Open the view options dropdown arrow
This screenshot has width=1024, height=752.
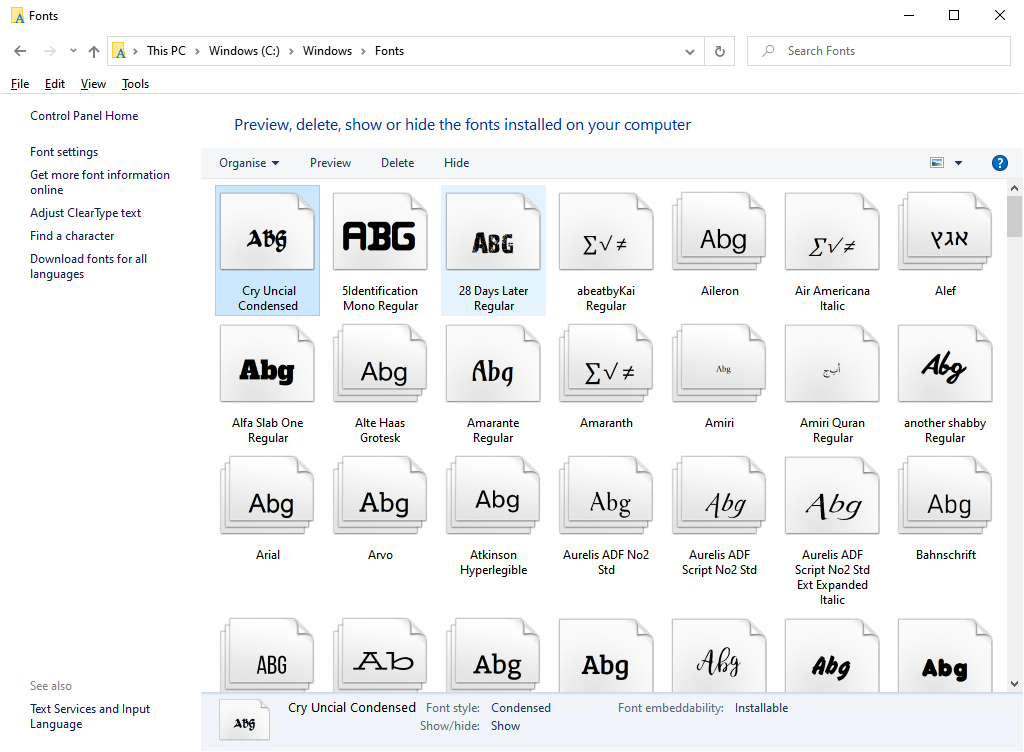point(959,163)
